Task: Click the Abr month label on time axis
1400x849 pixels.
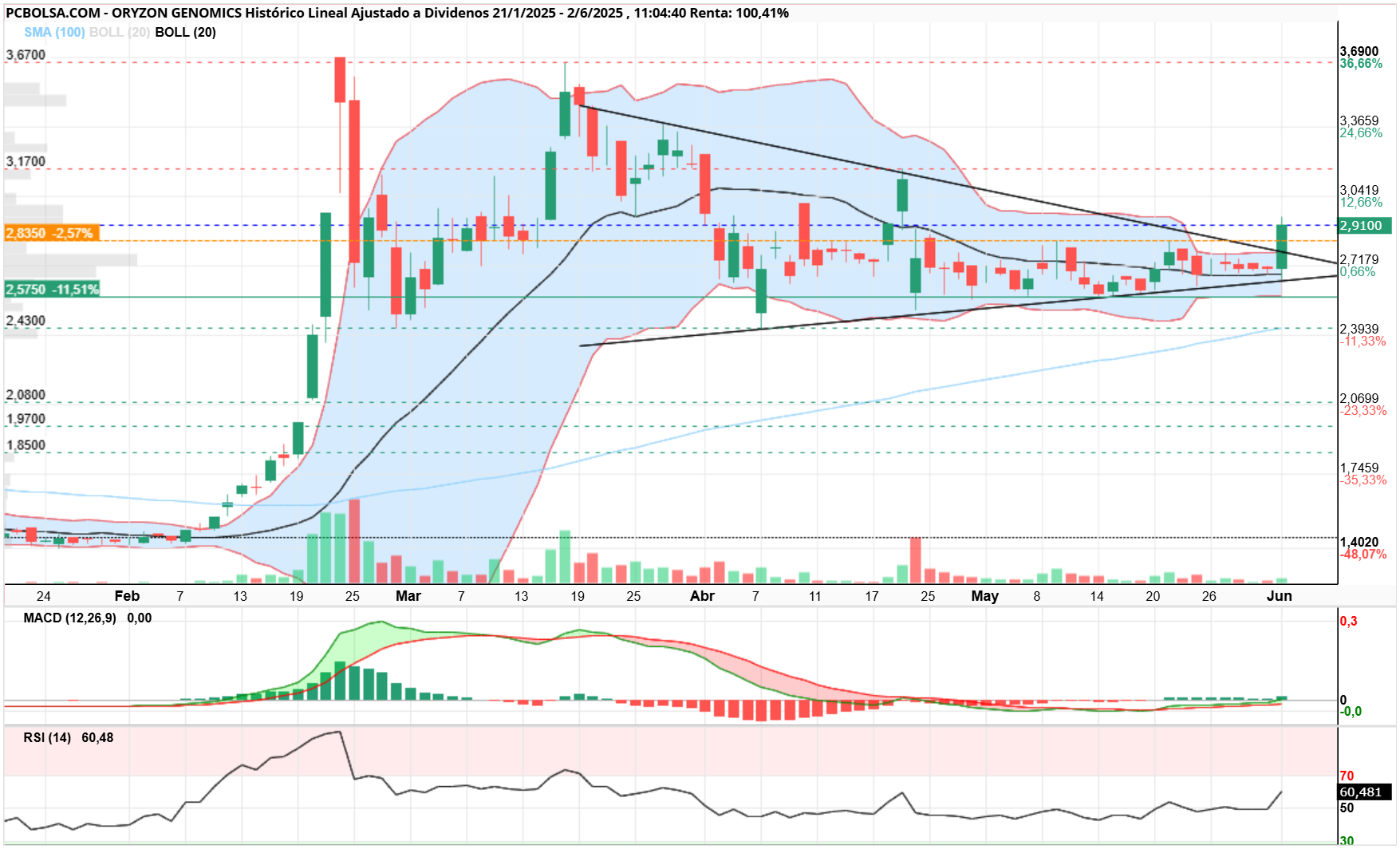Action: click(703, 596)
